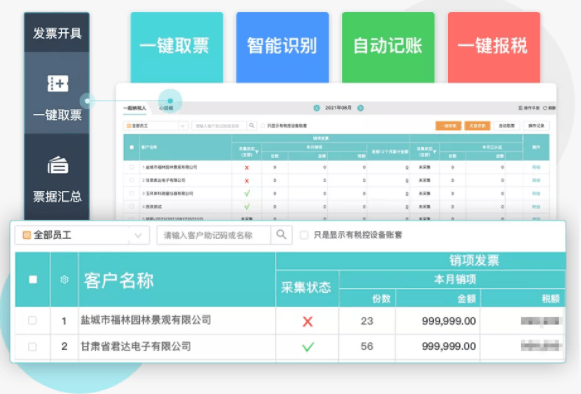This screenshot has height=394, width=581.
Task: Tick checkbox for row 1 in background table
Action: [132, 167]
